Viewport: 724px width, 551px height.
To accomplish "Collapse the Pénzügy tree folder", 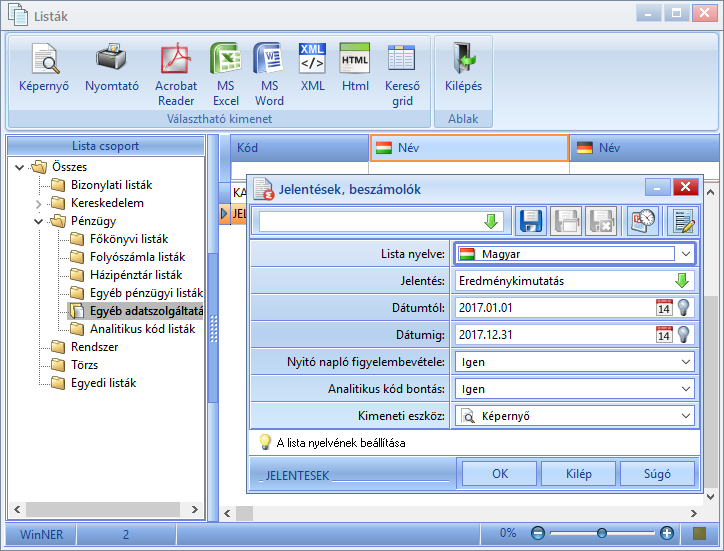I will coord(38,221).
